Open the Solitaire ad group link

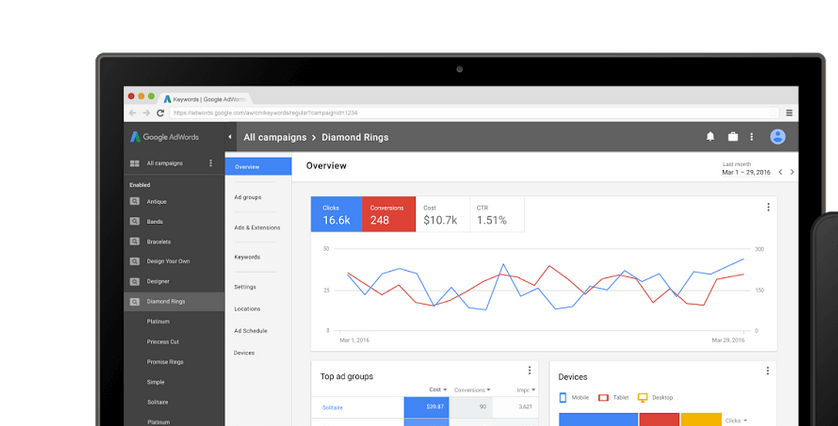[332, 407]
